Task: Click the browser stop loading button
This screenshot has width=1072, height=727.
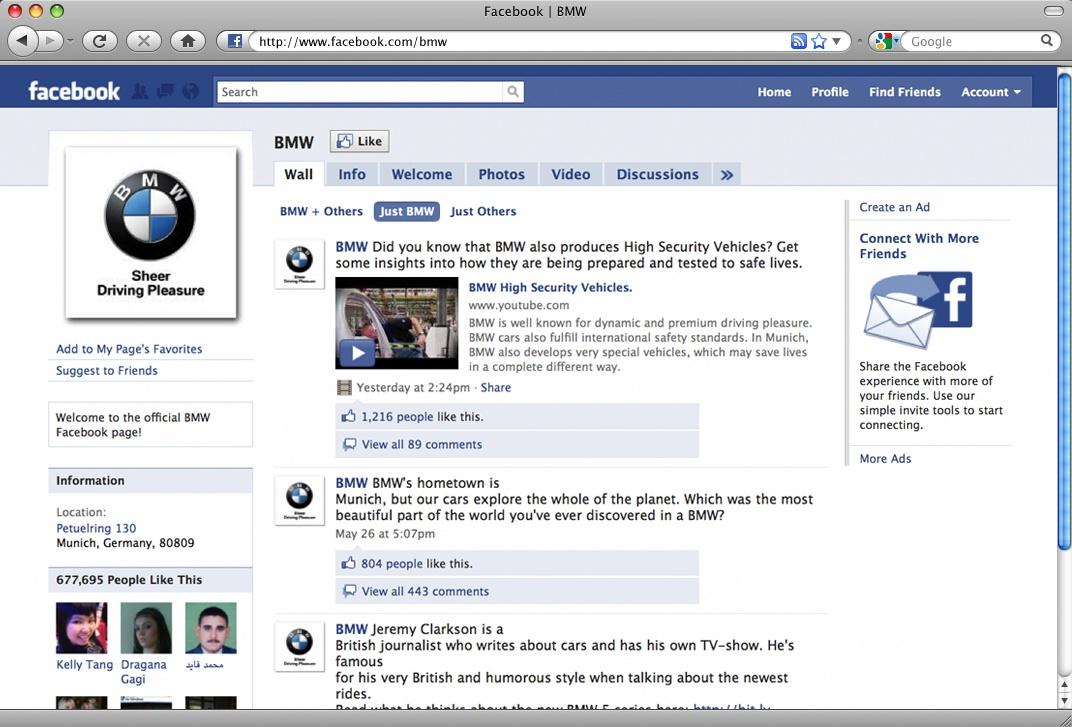Action: coord(144,41)
